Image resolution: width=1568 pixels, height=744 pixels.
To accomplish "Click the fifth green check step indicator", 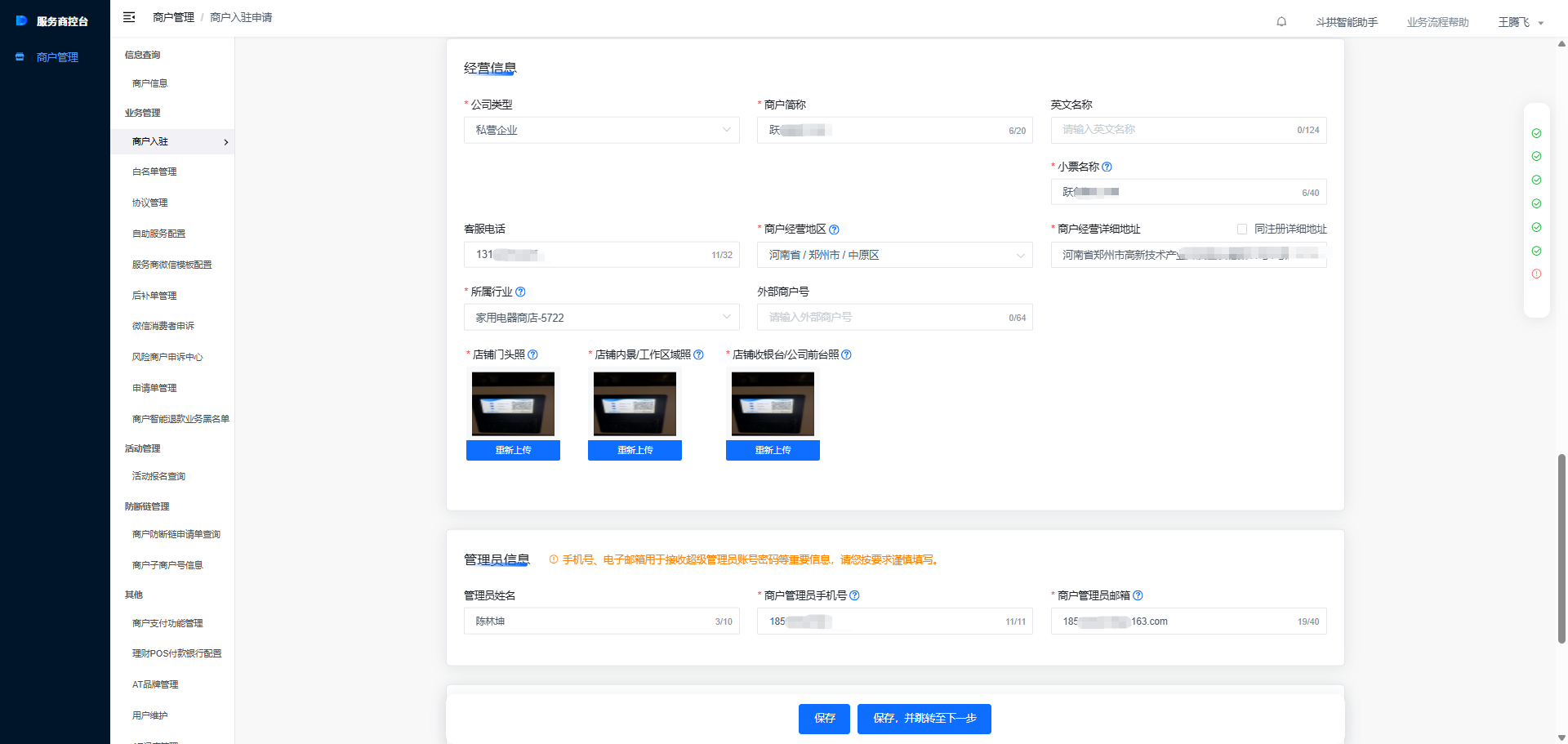I will pos(1536,227).
